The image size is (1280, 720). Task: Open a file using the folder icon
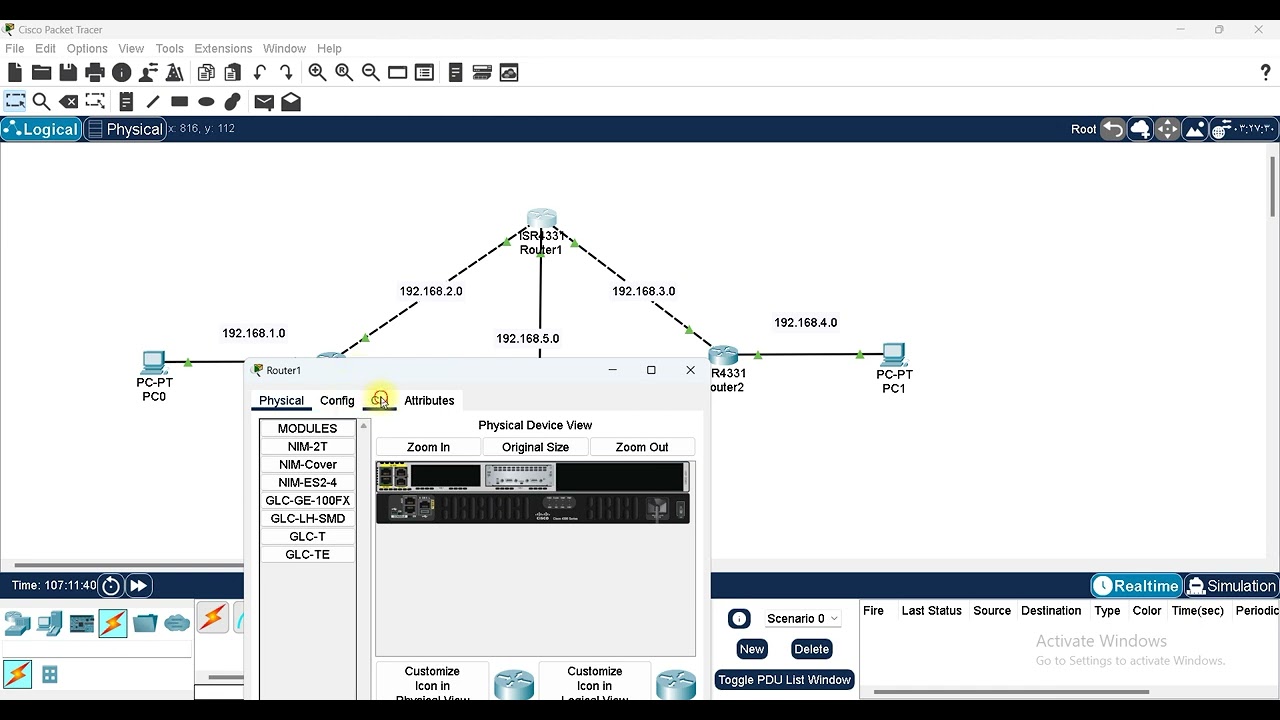pos(41,72)
